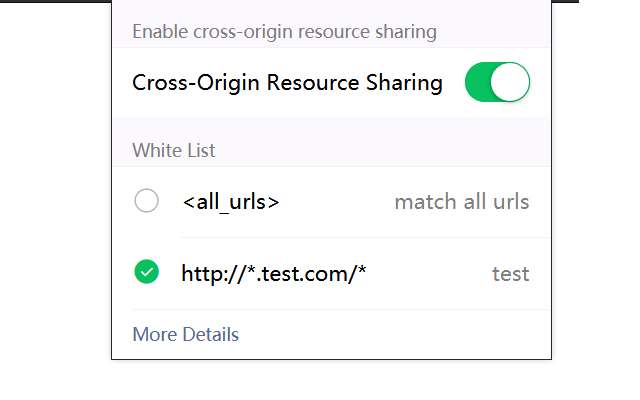Click the green track of the CORS switch
This screenshot has height=400, width=640.
point(478,82)
